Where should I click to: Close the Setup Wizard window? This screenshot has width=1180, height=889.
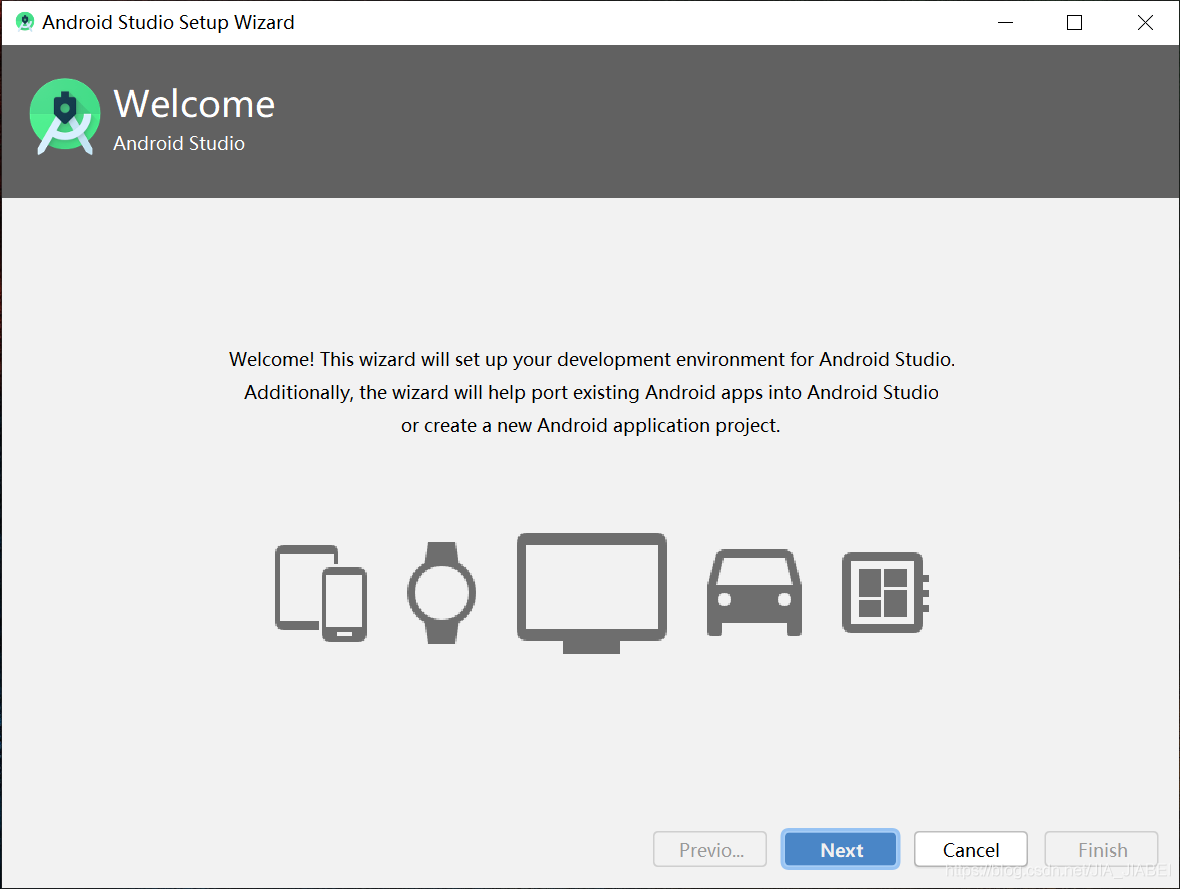click(x=1145, y=23)
